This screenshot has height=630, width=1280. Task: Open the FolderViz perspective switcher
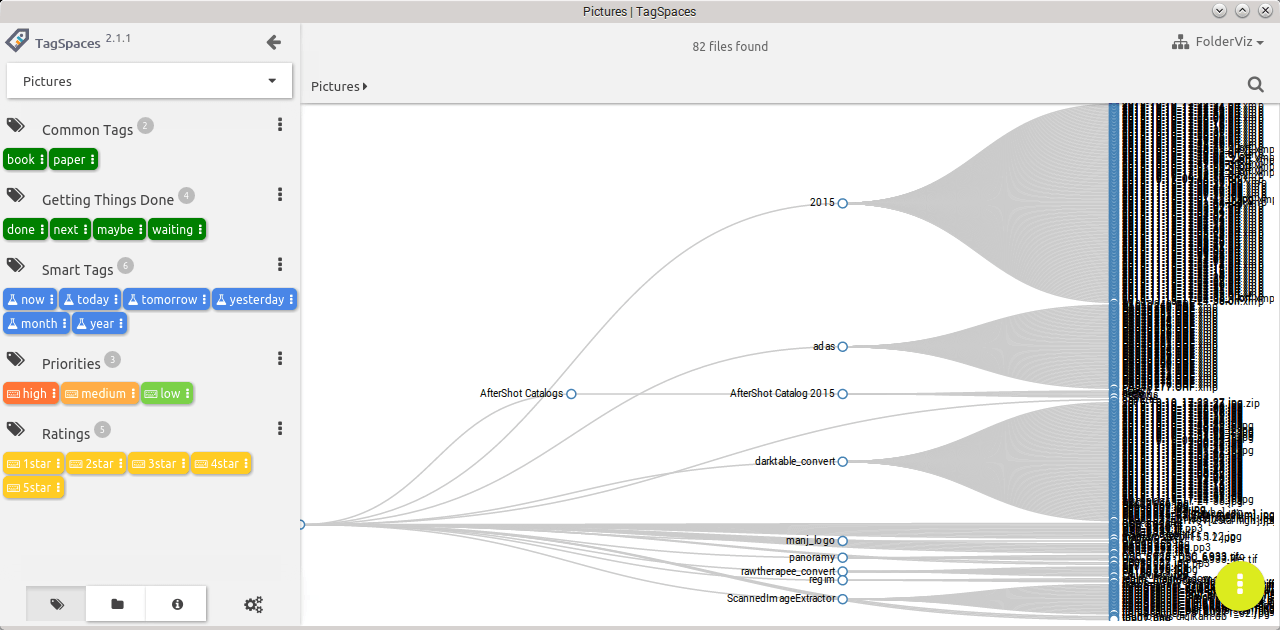tap(1217, 42)
